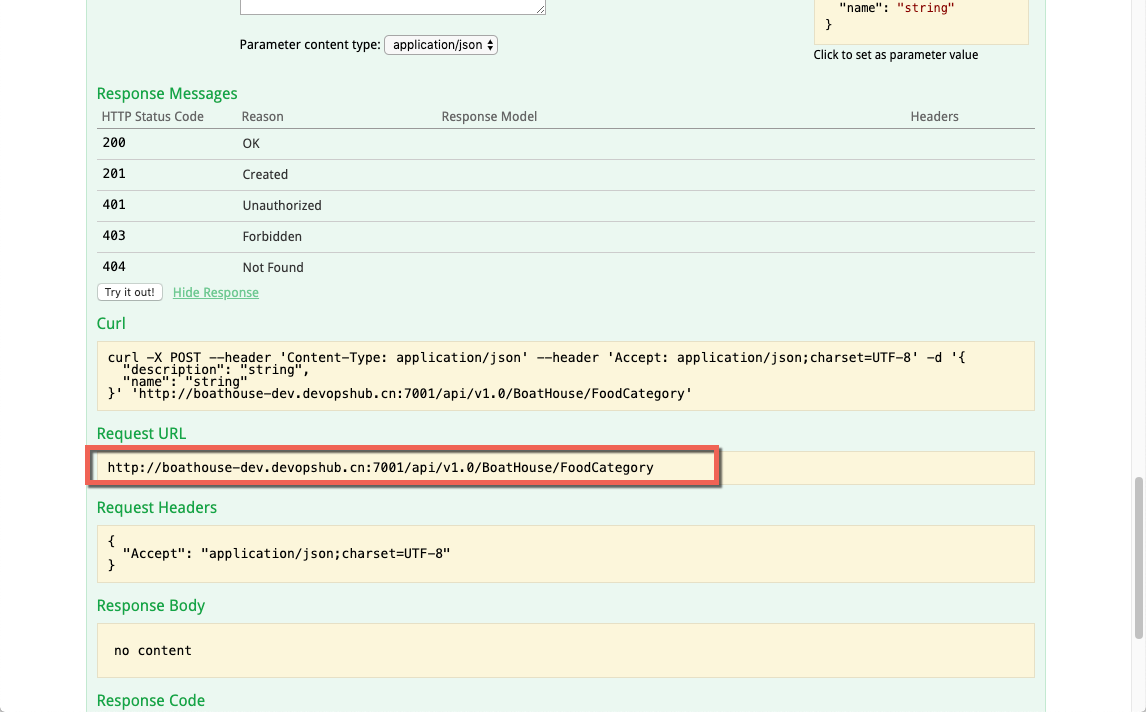This screenshot has height=712, width=1146.
Task: Click the page vertical scrollbar thumb
Action: pos(1139,558)
